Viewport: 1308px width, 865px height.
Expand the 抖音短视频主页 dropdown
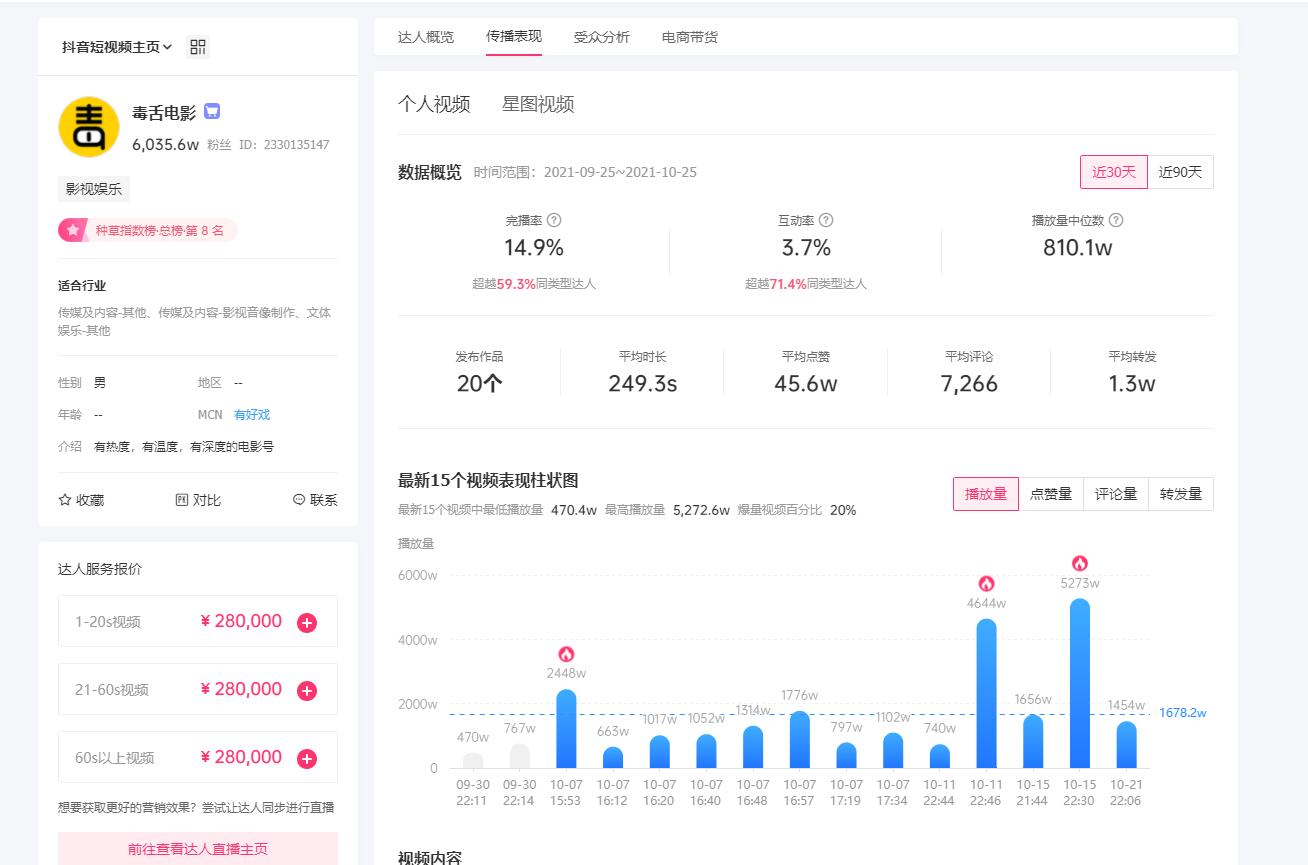117,47
